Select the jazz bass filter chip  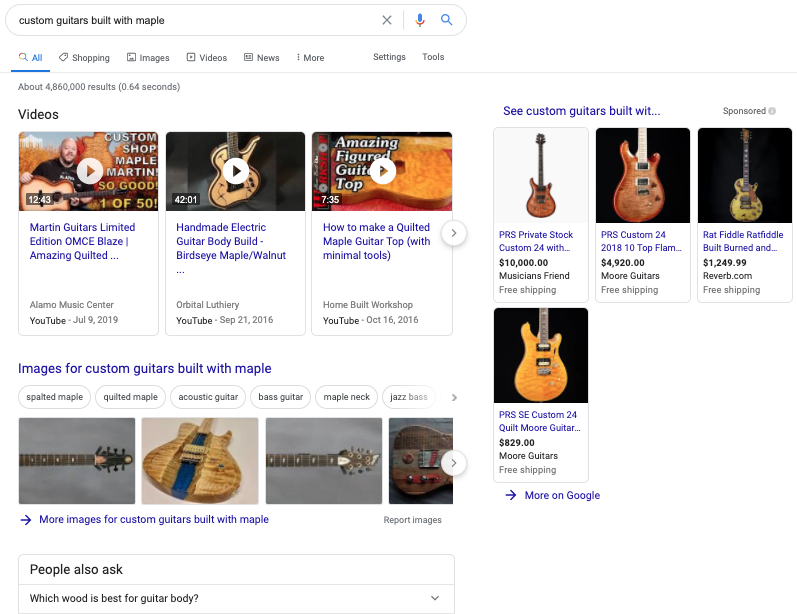(x=409, y=397)
